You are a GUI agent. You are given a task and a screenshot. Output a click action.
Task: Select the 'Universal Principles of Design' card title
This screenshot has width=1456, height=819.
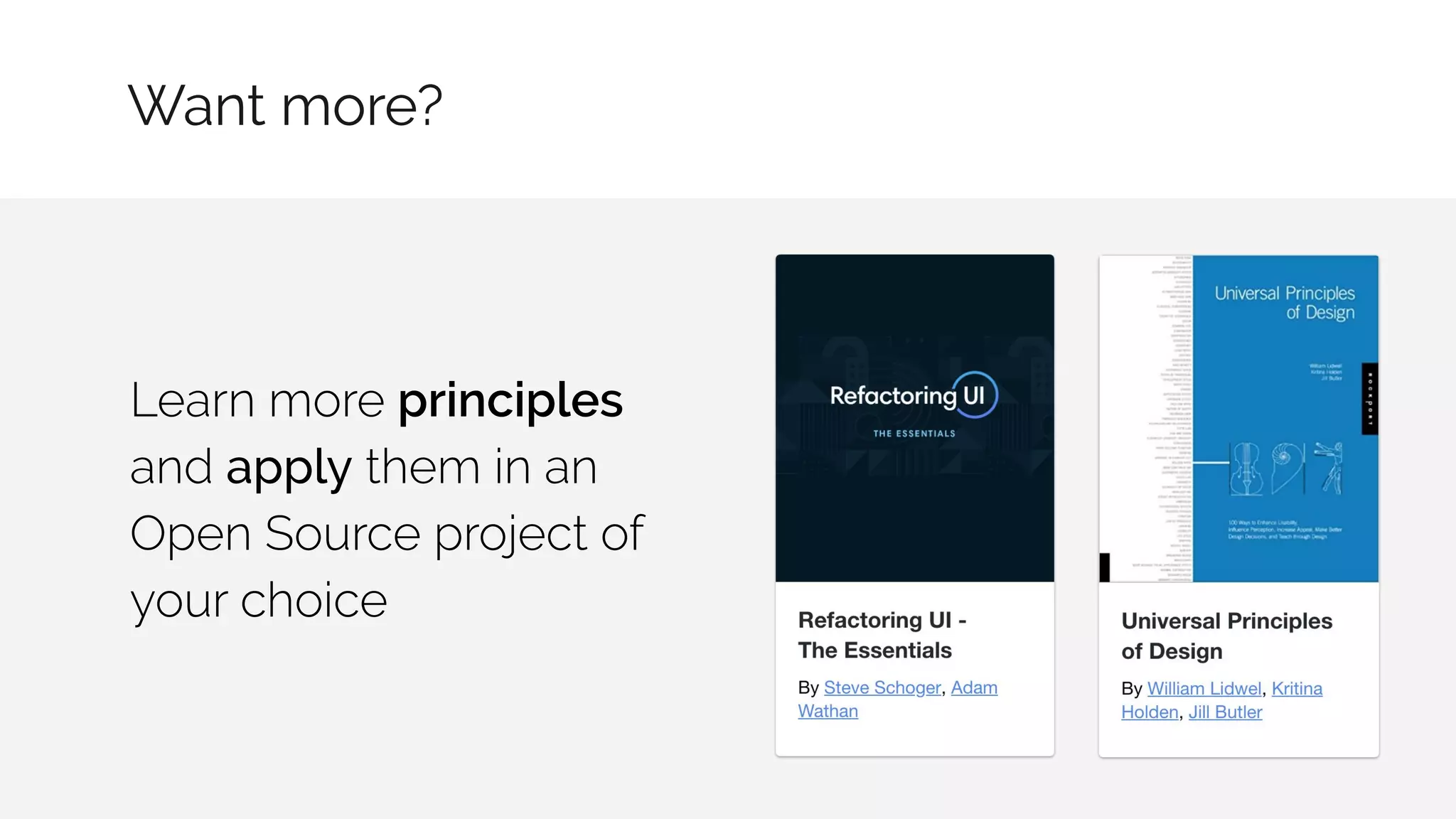click(1226, 636)
